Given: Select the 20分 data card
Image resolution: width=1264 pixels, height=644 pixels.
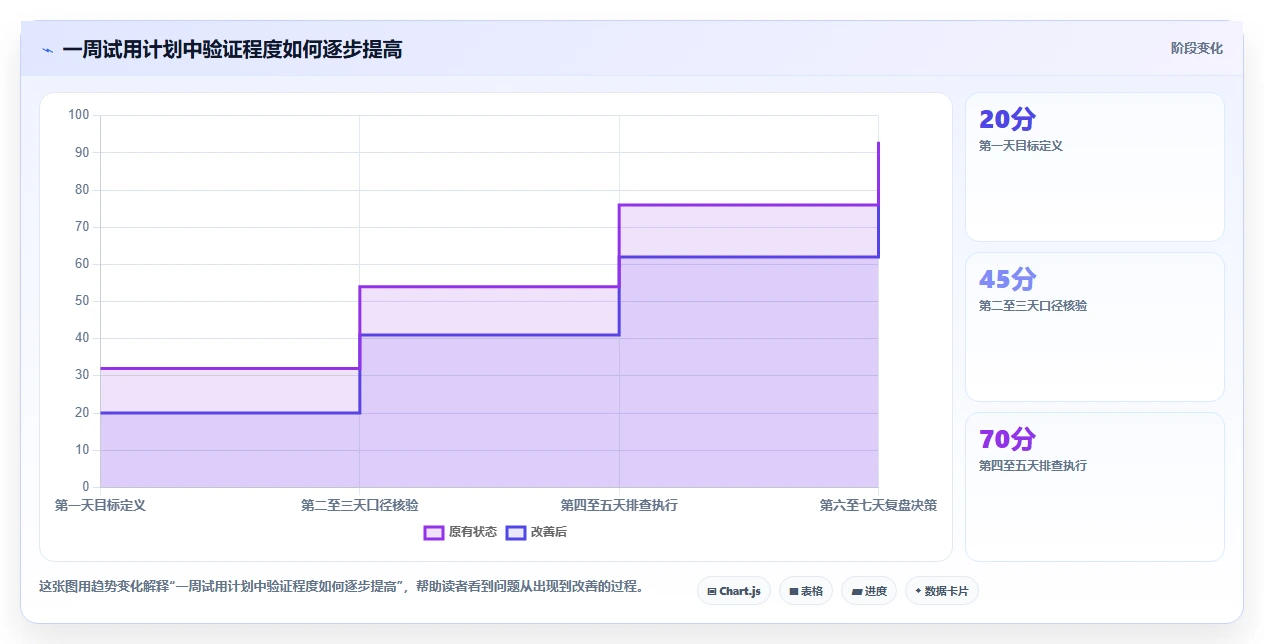Looking at the screenshot, I should pos(1094,167).
